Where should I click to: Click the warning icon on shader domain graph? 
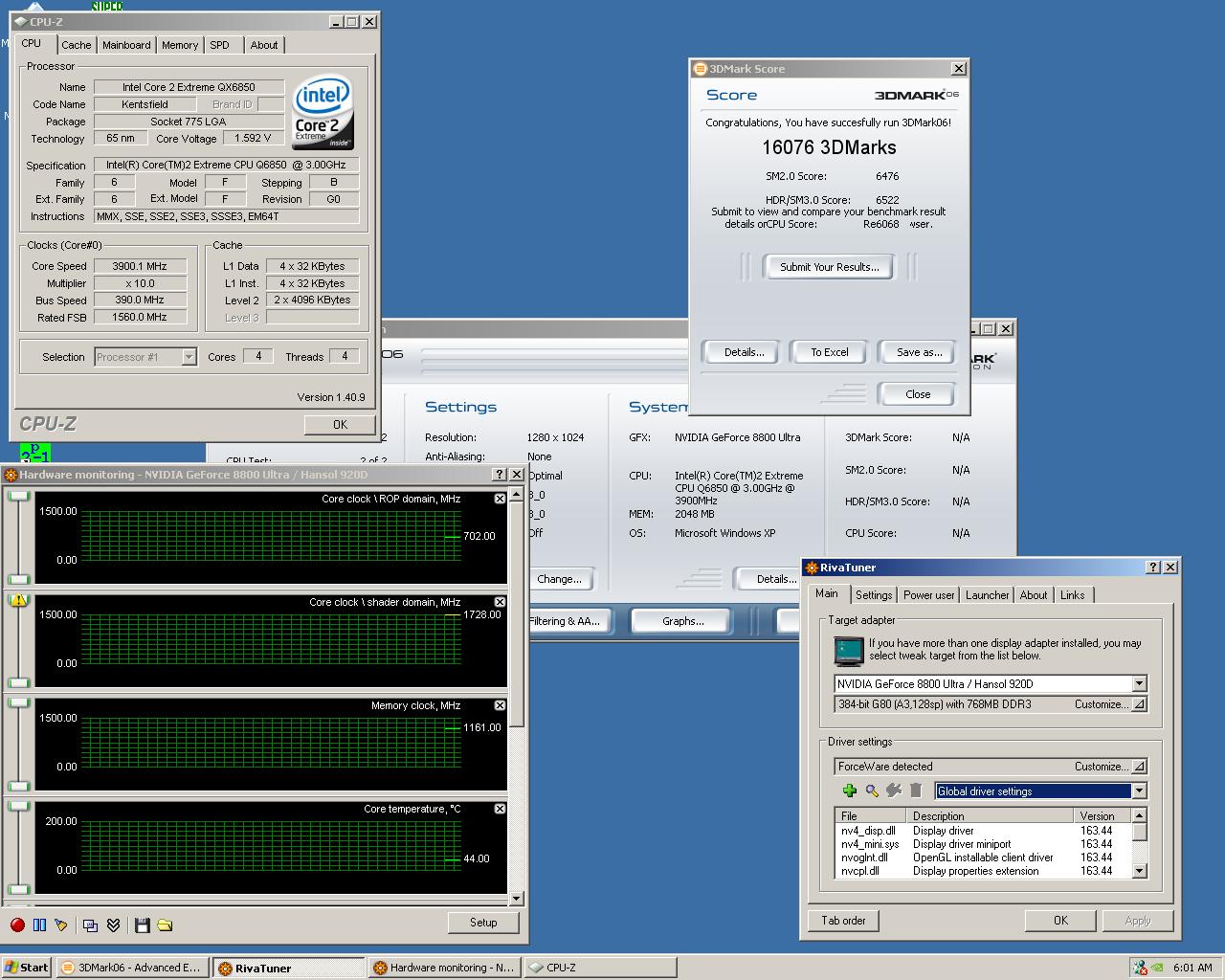[18, 600]
